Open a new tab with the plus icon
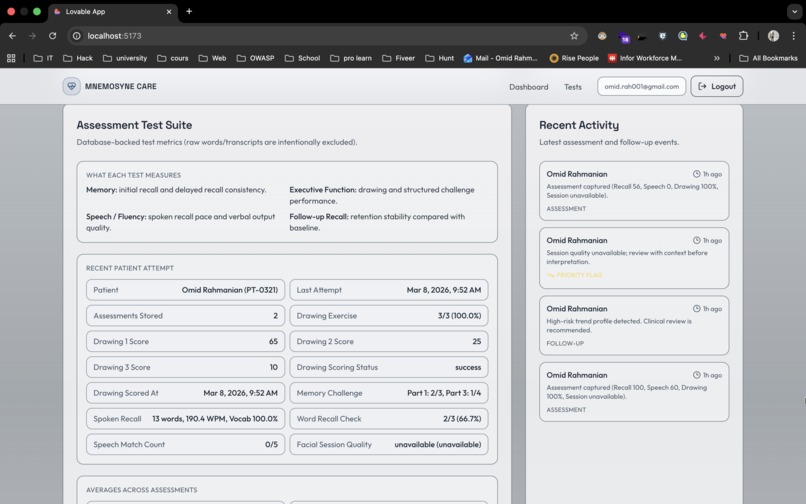The height and width of the screenshot is (504, 806). click(189, 11)
